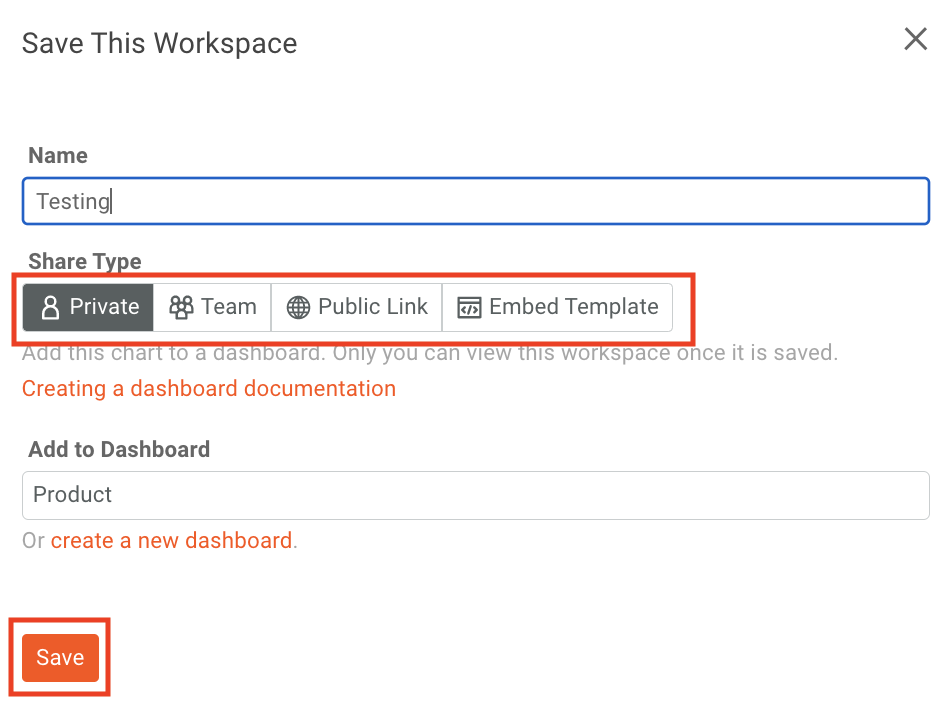Click the Save This Workspace title
The height and width of the screenshot is (702, 946).
coord(159,44)
